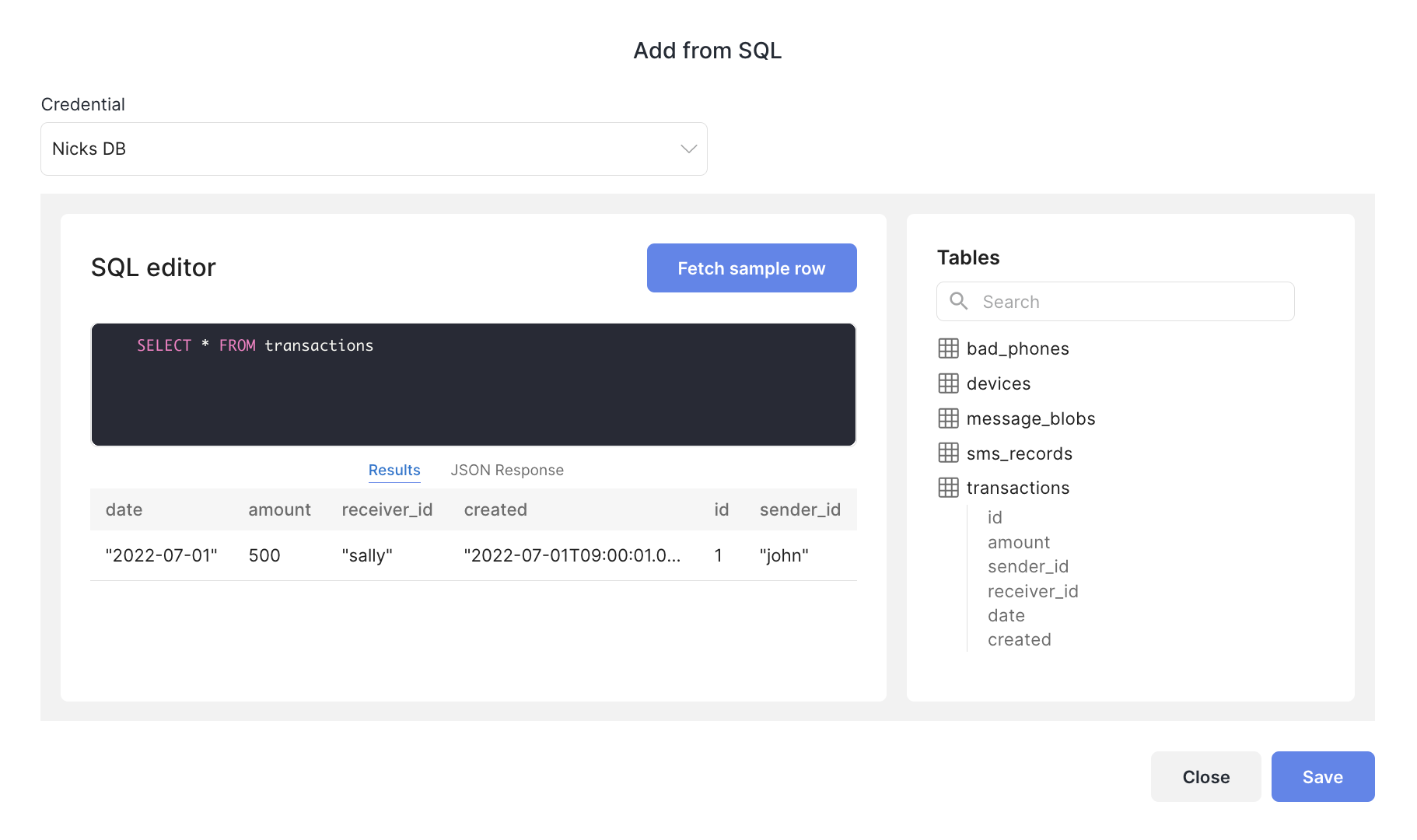The width and height of the screenshot is (1417, 840).
Task: Click the message_blobs table grid icon
Action: tap(948, 418)
